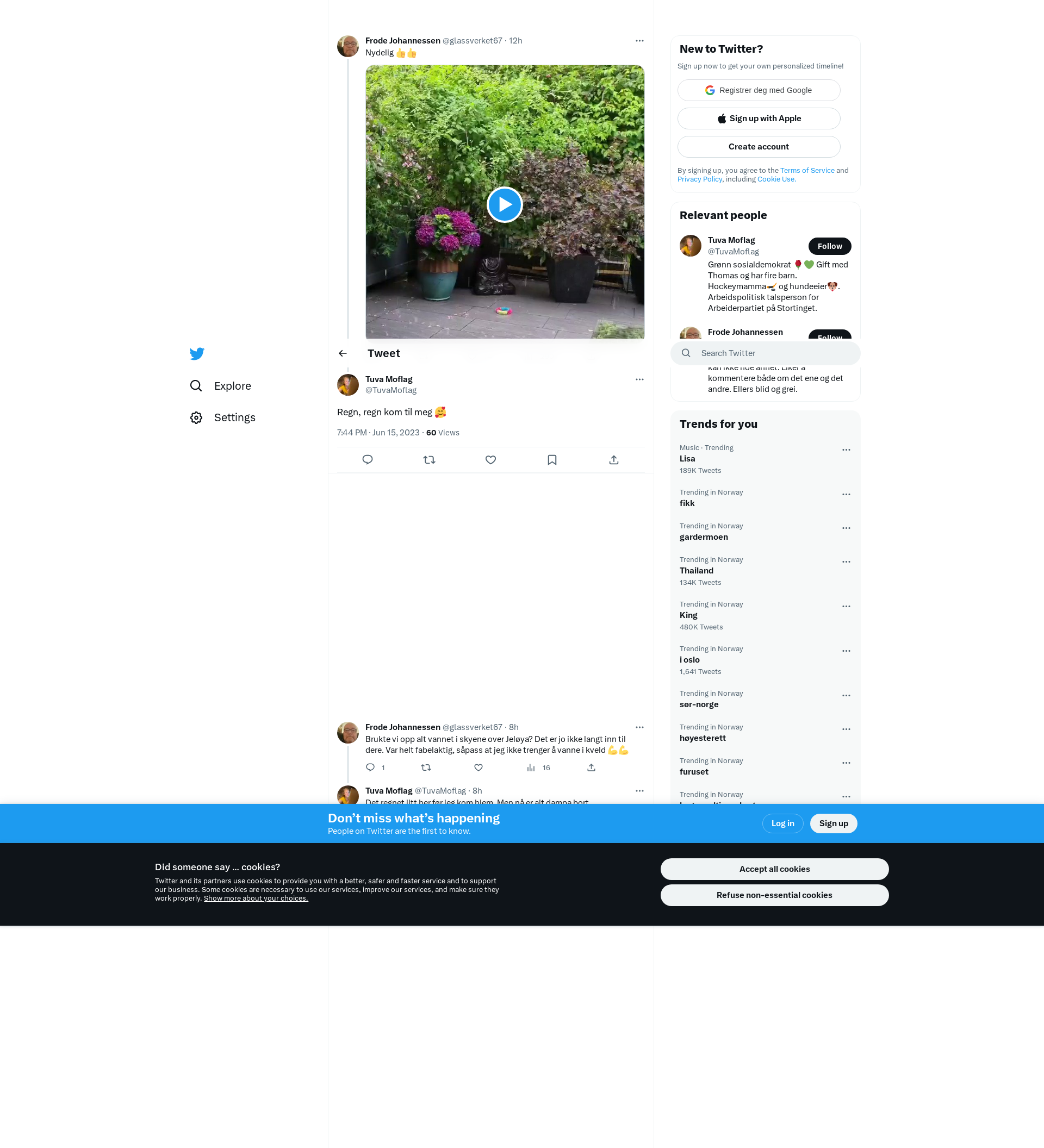Open more options for the furuset trend
The image size is (1044, 1148).
[846, 763]
